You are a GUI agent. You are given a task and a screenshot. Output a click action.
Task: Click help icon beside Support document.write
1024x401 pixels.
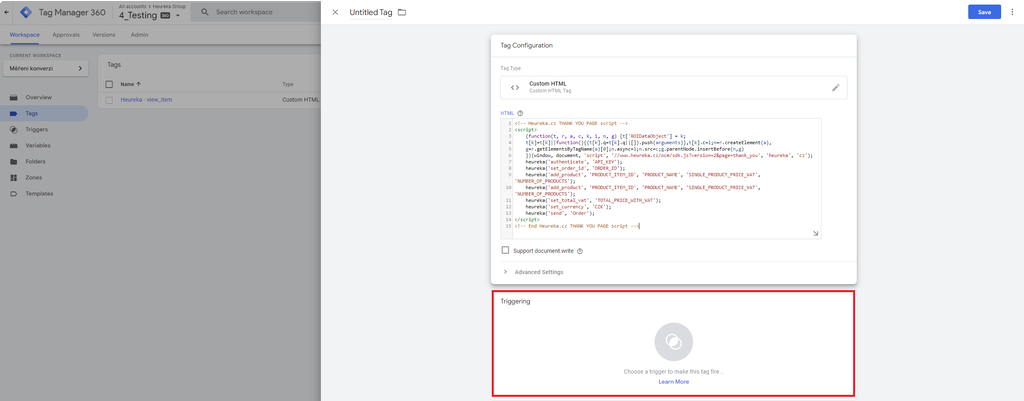[580, 251]
